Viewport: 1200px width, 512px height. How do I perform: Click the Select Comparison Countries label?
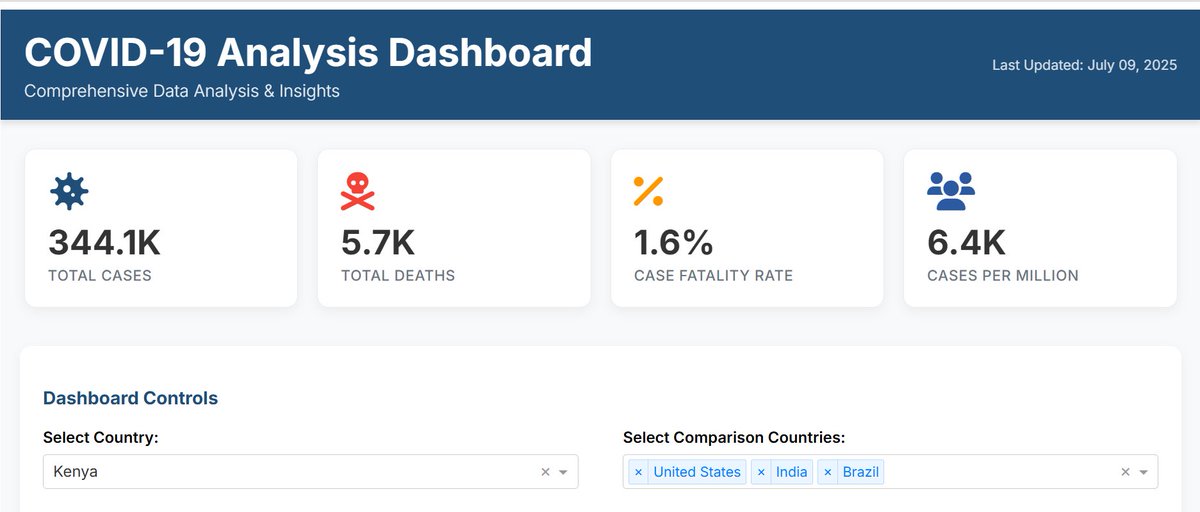click(x=734, y=437)
